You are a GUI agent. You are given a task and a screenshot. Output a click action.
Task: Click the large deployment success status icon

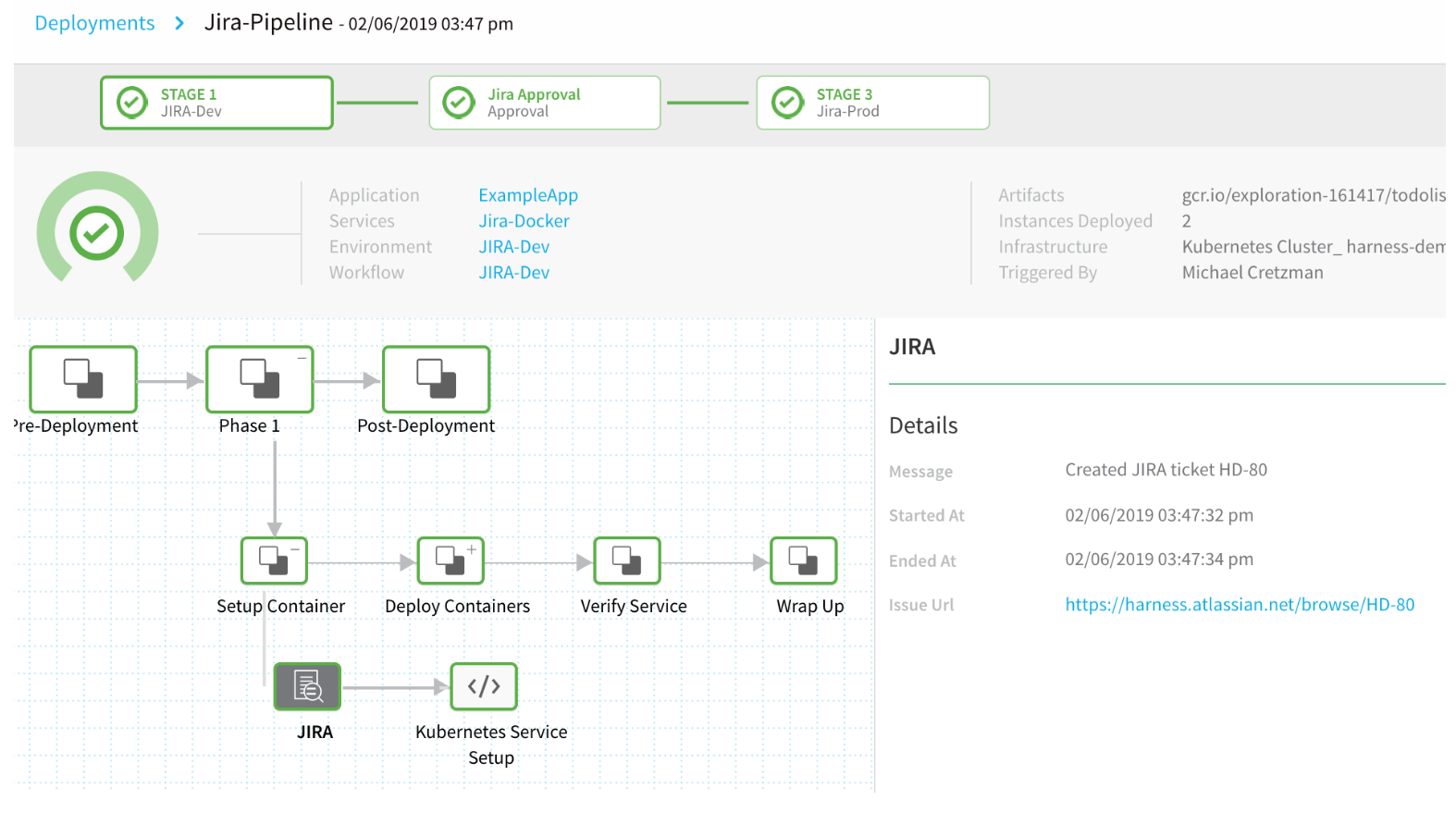click(x=97, y=233)
